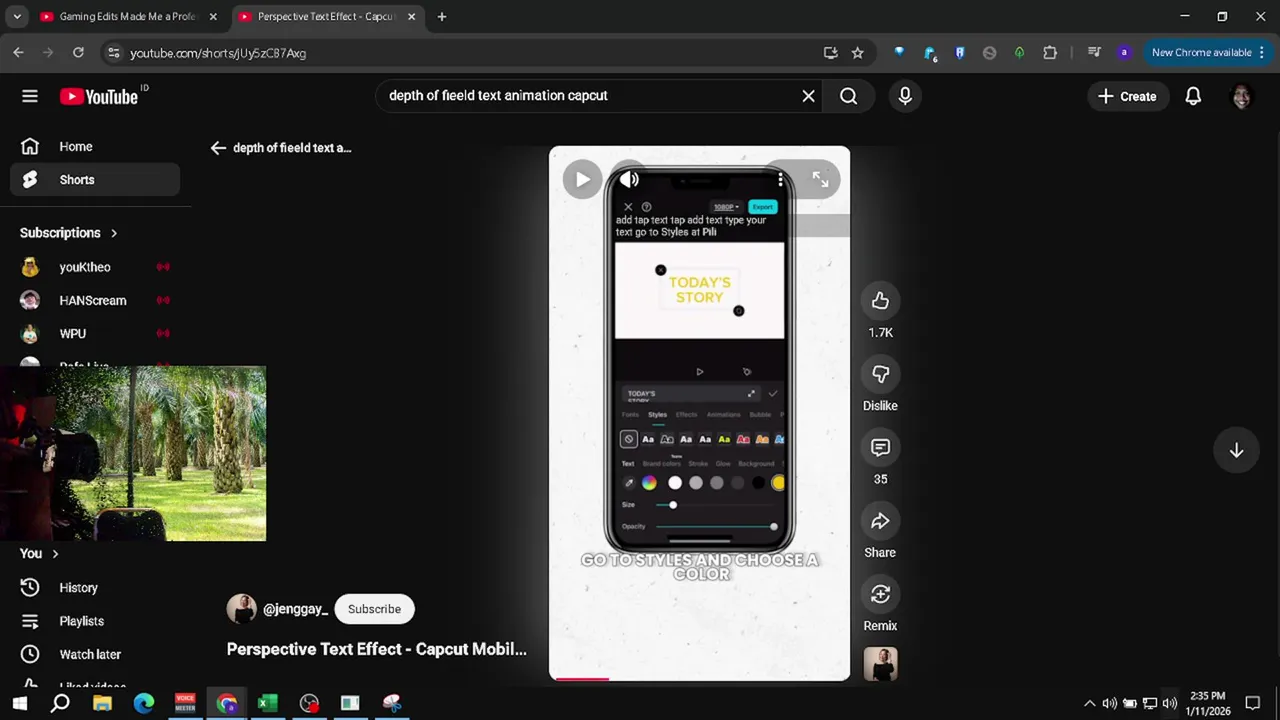1280x720 pixels.
Task: Reload the page in Chrome
Action: tap(78, 53)
